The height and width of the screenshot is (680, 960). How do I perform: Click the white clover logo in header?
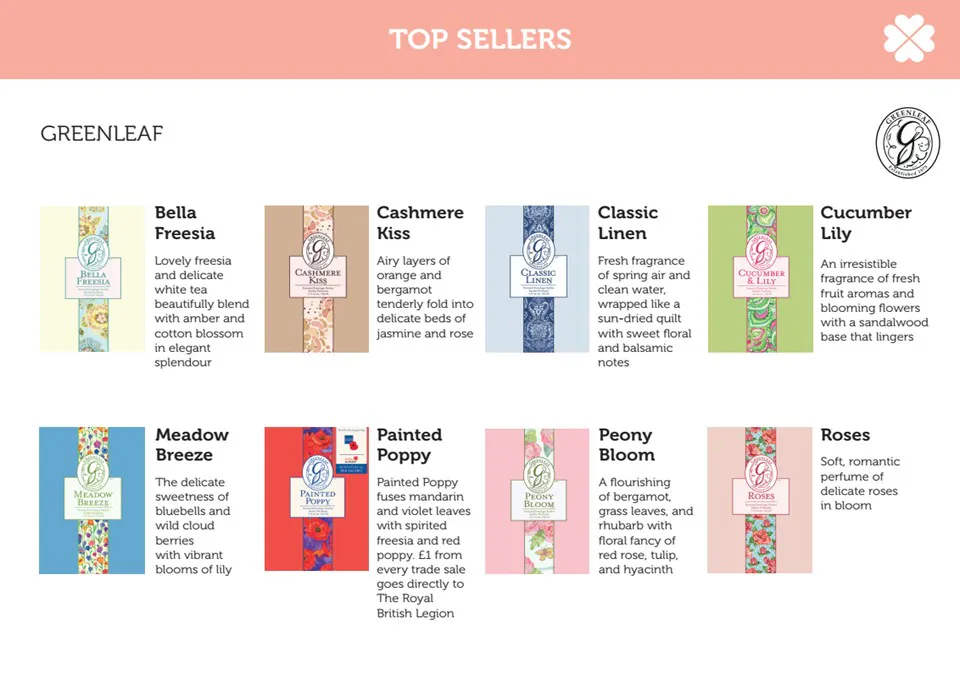tap(909, 39)
